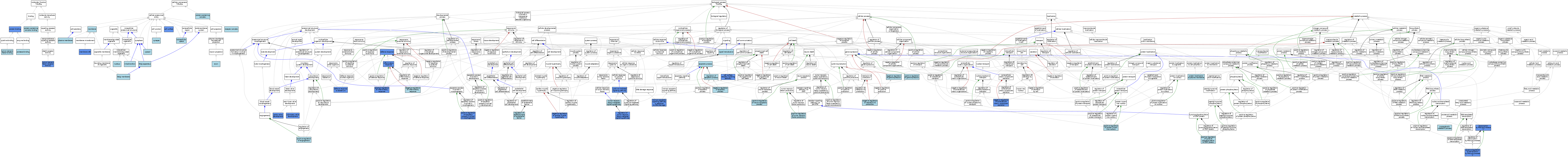
Task: Select the 'circulatory system development' node
Action: click(x=304, y=64)
